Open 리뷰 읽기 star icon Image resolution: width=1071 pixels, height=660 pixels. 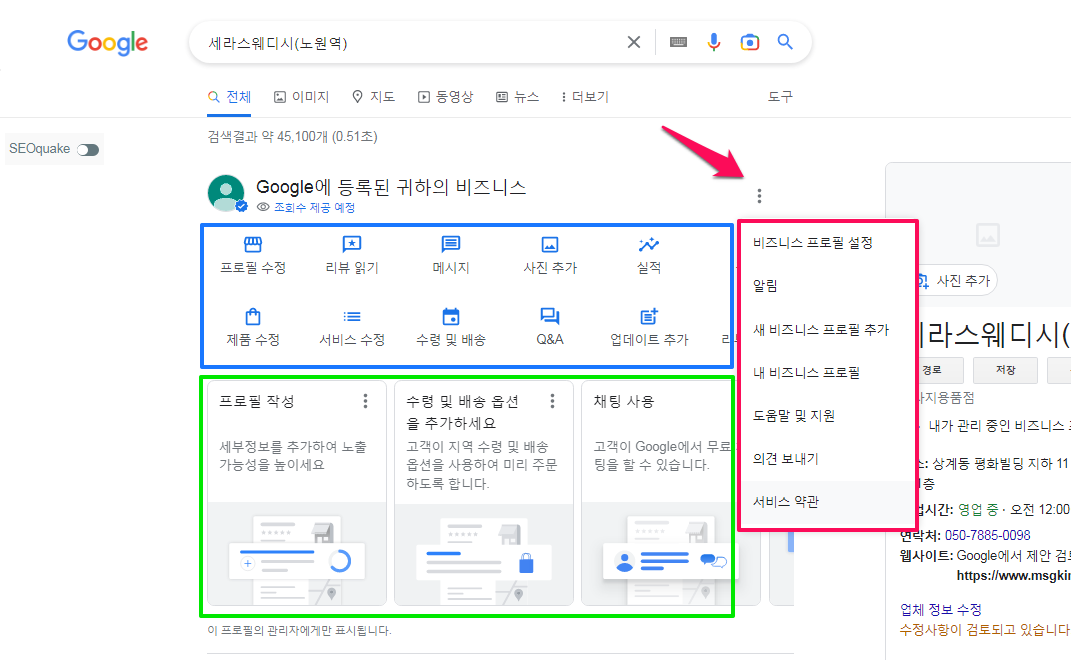tap(352, 244)
